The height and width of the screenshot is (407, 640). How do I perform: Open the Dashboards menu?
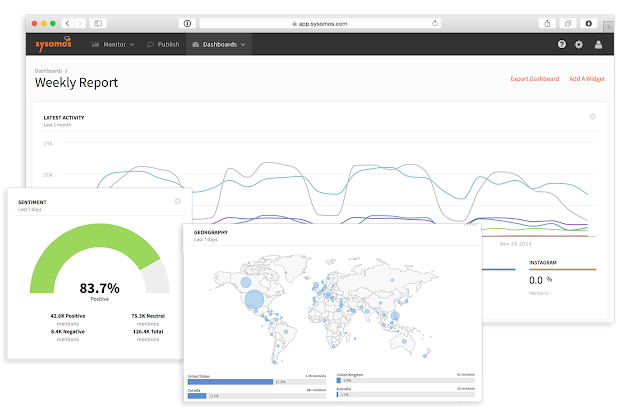(x=219, y=44)
